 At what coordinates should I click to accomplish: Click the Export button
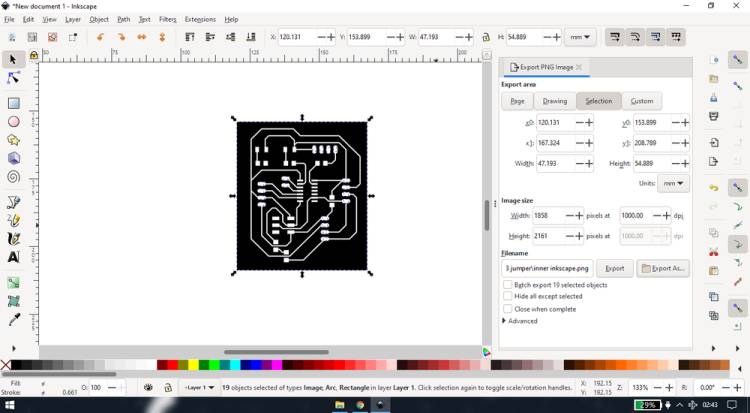tap(615, 268)
